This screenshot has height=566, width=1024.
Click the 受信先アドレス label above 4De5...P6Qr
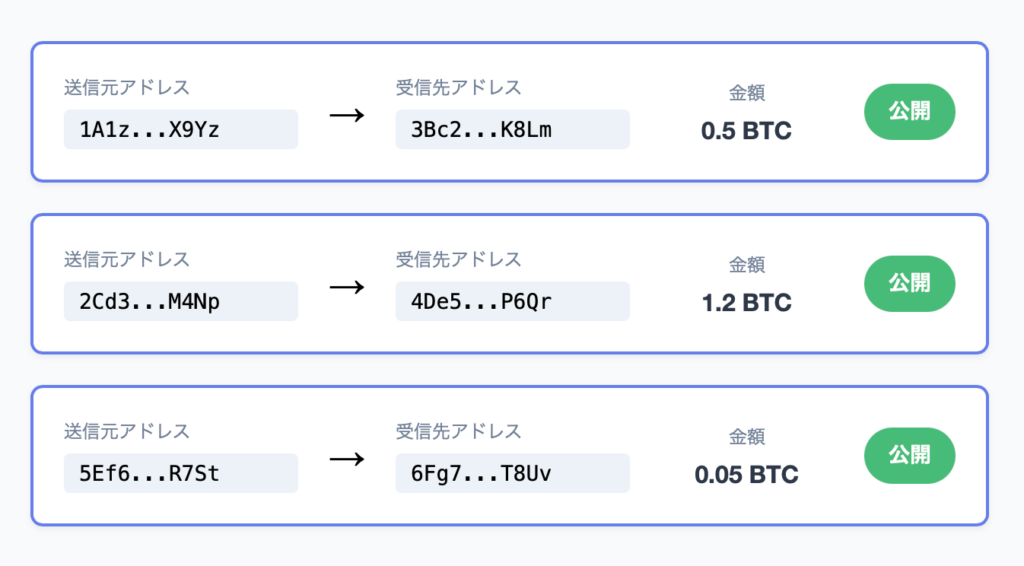[x=459, y=260]
